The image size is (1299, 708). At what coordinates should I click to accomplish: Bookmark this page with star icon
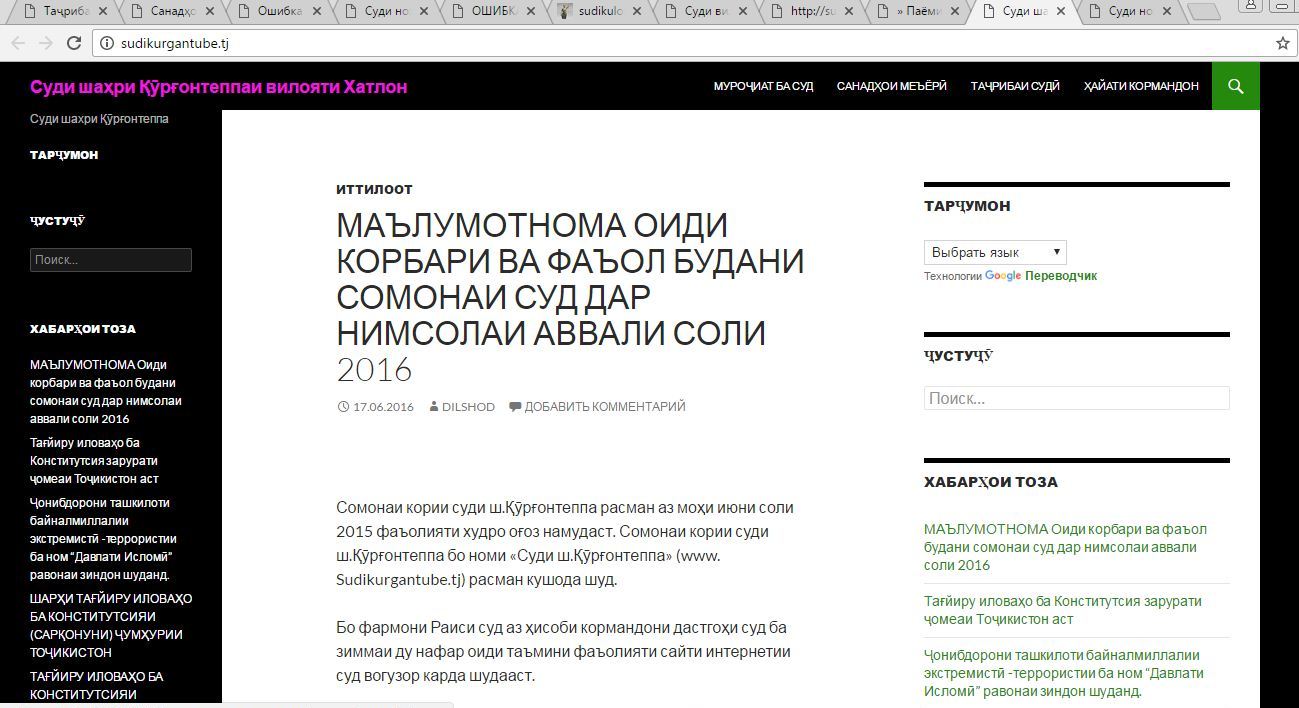pyautogui.click(x=1282, y=43)
